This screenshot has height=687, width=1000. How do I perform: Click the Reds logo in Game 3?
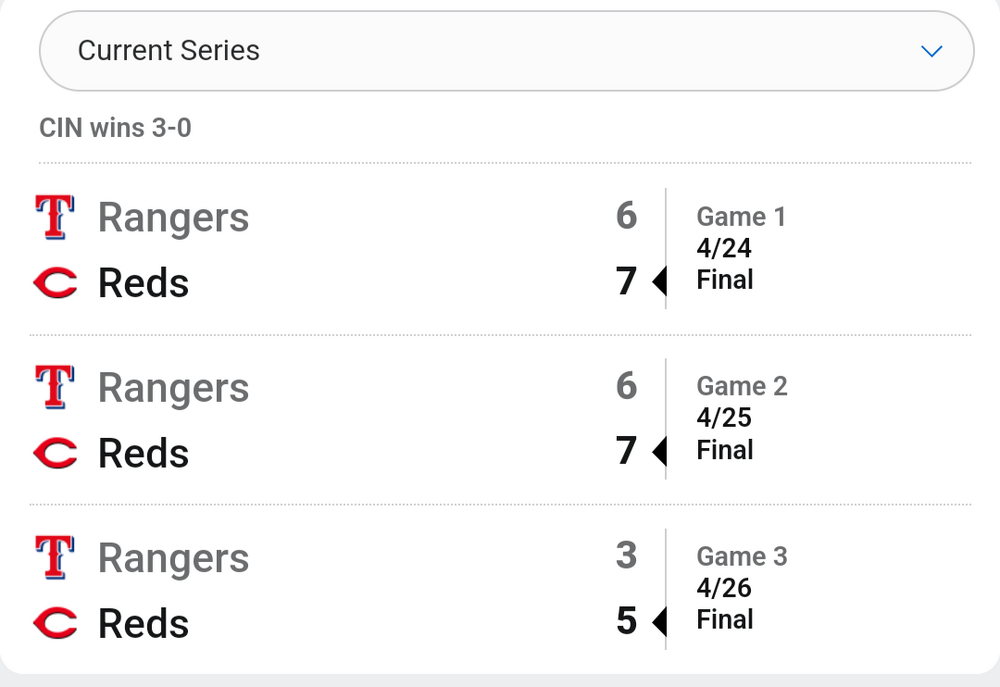click(x=55, y=623)
